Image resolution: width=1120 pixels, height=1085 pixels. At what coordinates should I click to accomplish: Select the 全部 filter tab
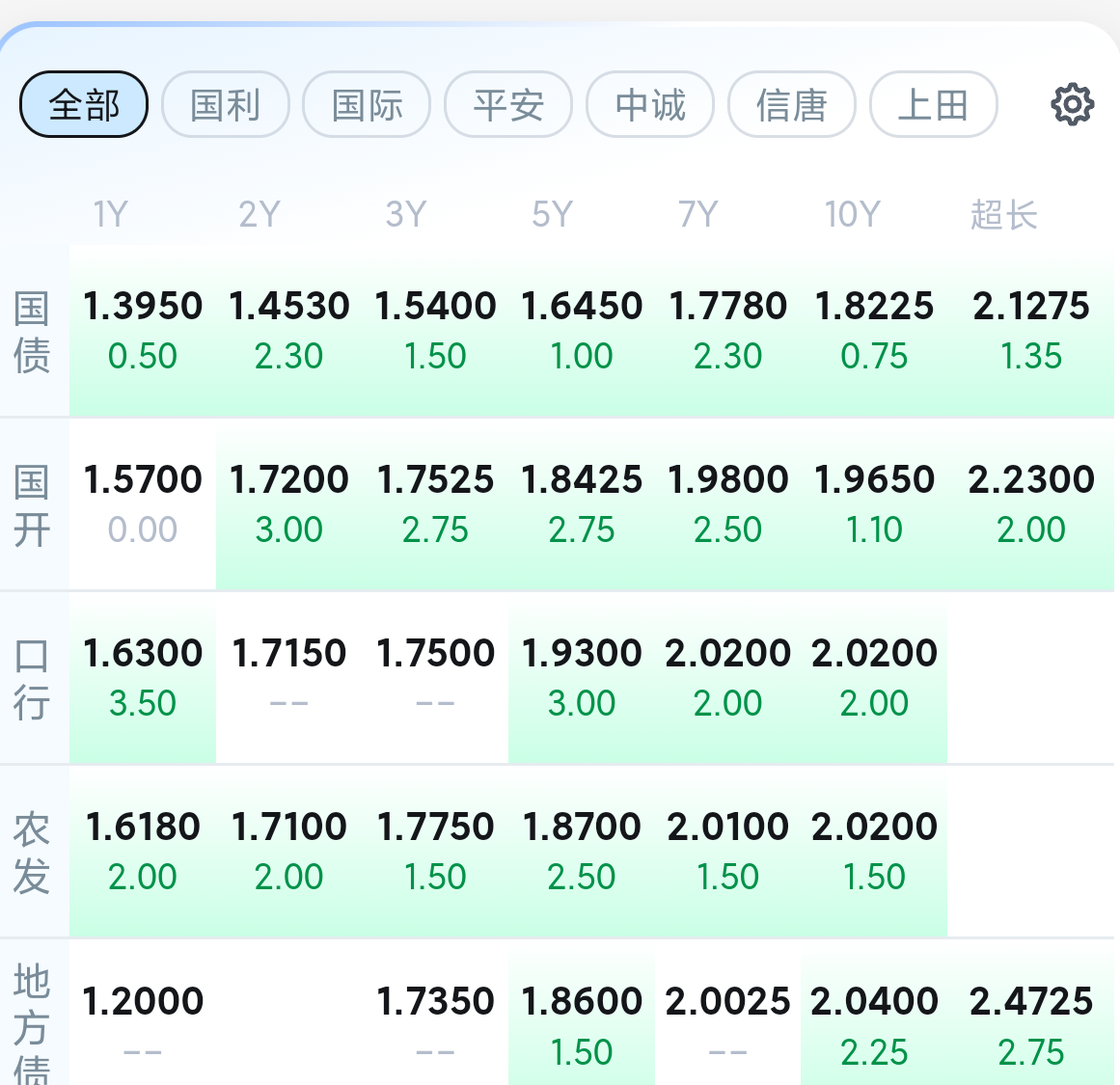click(x=84, y=104)
